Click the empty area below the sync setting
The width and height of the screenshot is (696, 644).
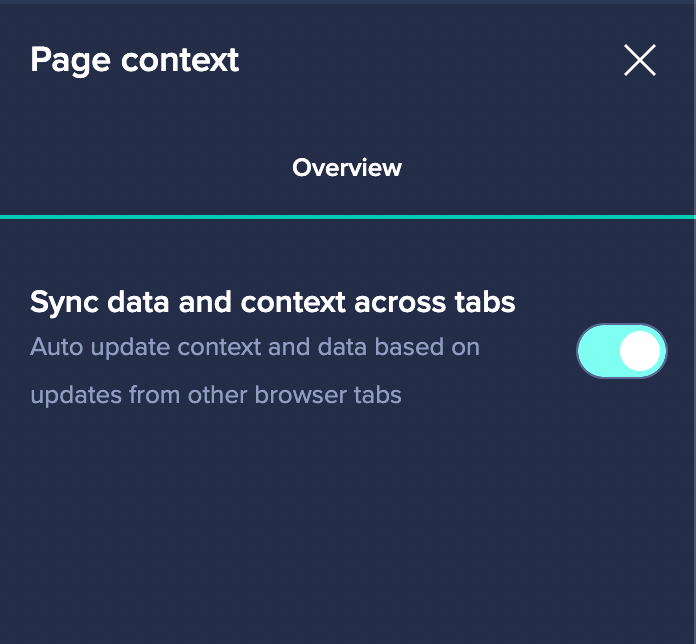[347, 530]
